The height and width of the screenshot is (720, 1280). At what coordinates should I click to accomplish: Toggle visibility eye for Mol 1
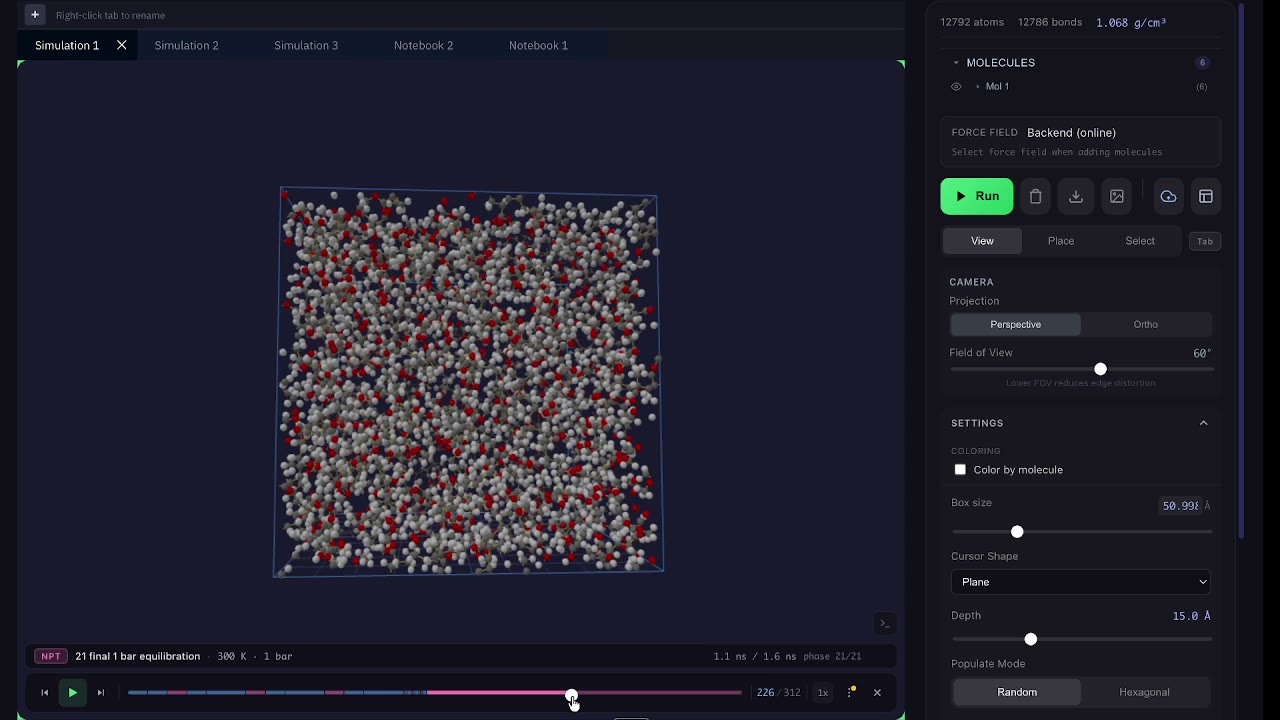coord(956,87)
